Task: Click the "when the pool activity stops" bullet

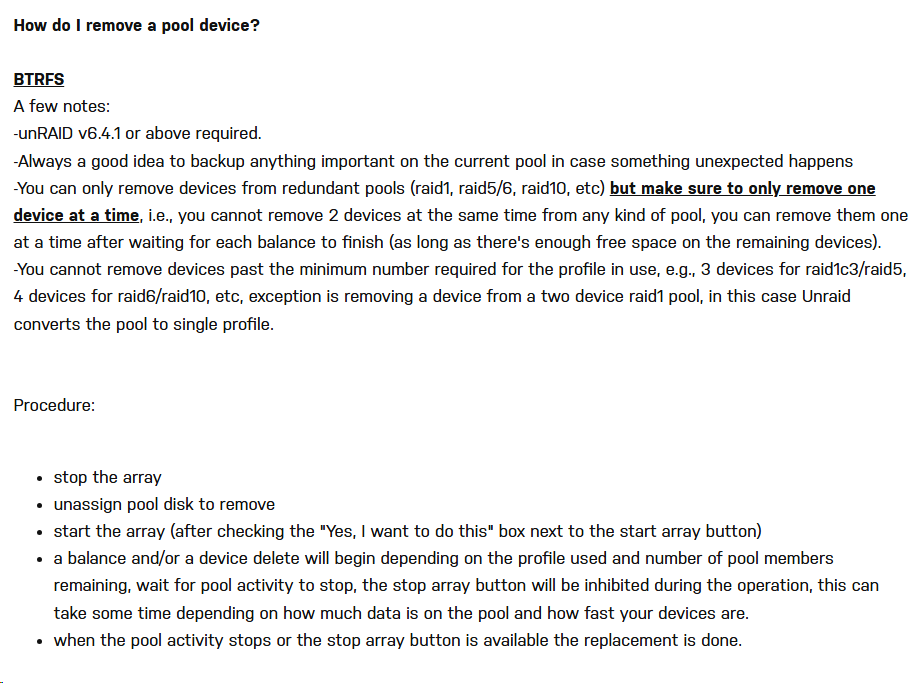Action: pos(398,640)
